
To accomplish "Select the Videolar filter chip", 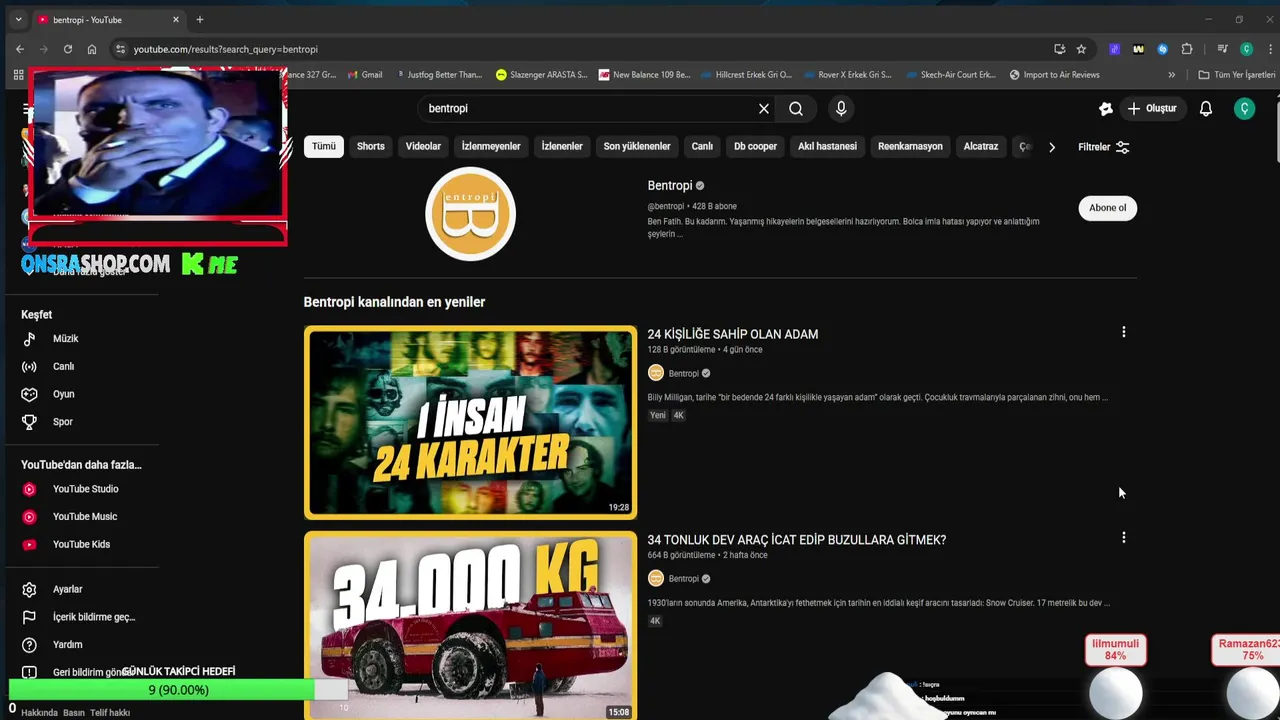I will (423, 146).
